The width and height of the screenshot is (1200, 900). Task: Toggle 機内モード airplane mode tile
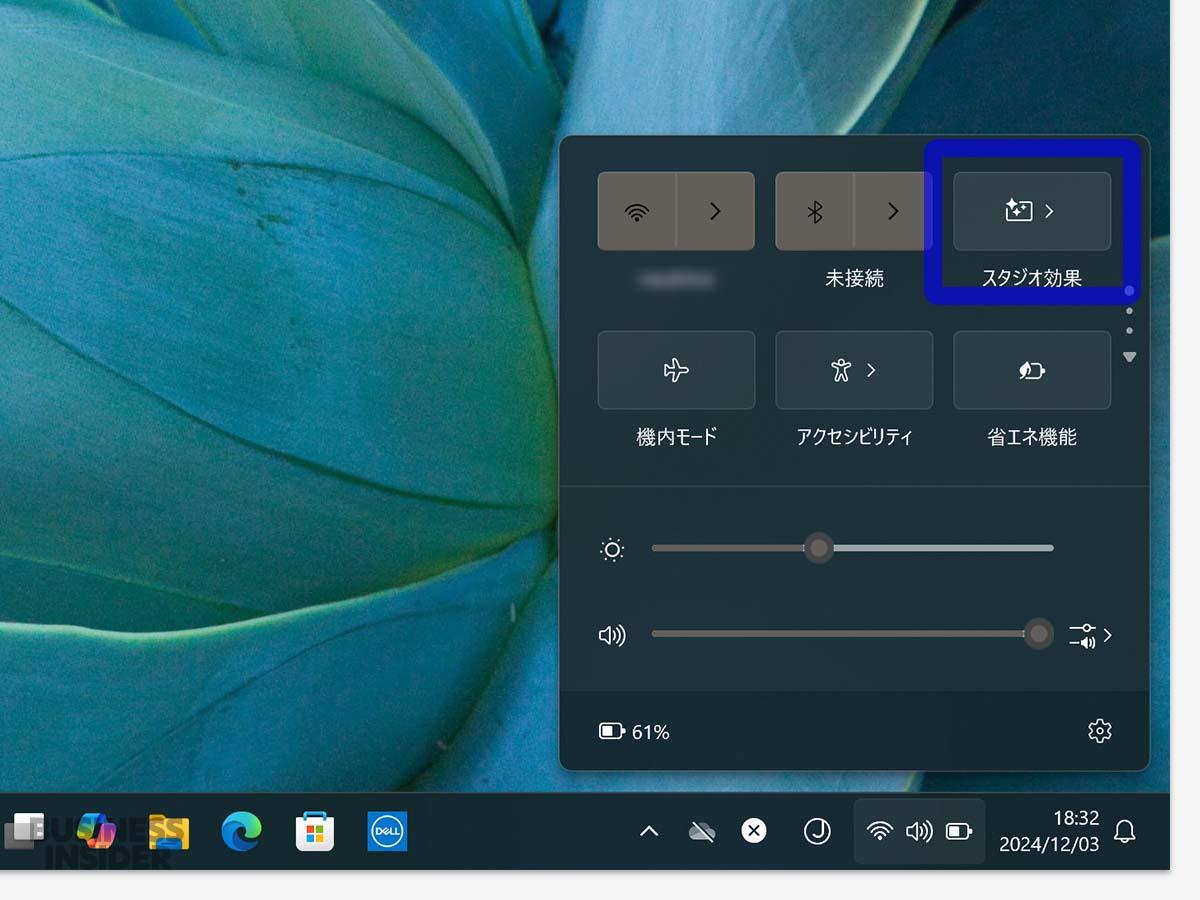[676, 370]
